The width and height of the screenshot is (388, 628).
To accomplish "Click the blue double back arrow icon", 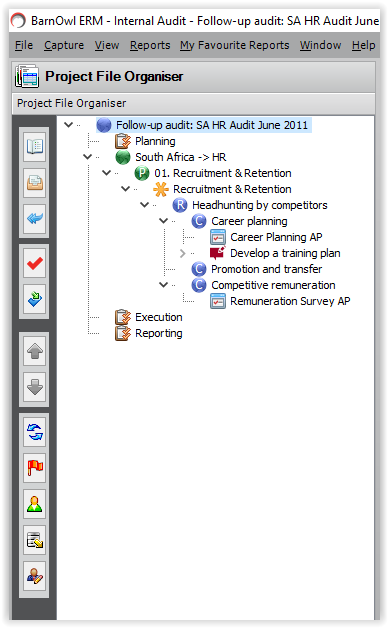I will [x=34, y=219].
